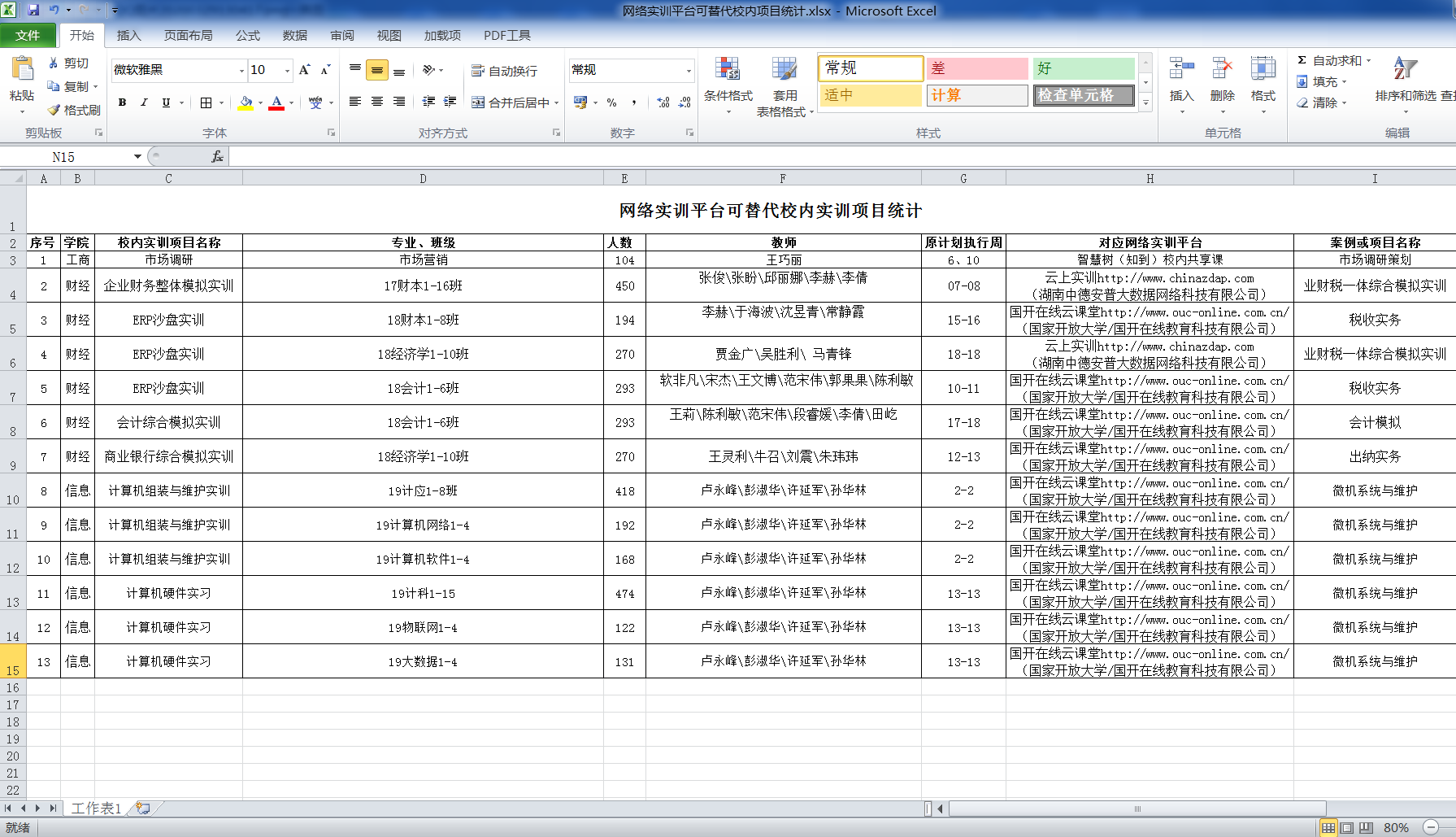The image size is (1456, 837).
Task: Click increase decimal icon
Action: [663, 102]
